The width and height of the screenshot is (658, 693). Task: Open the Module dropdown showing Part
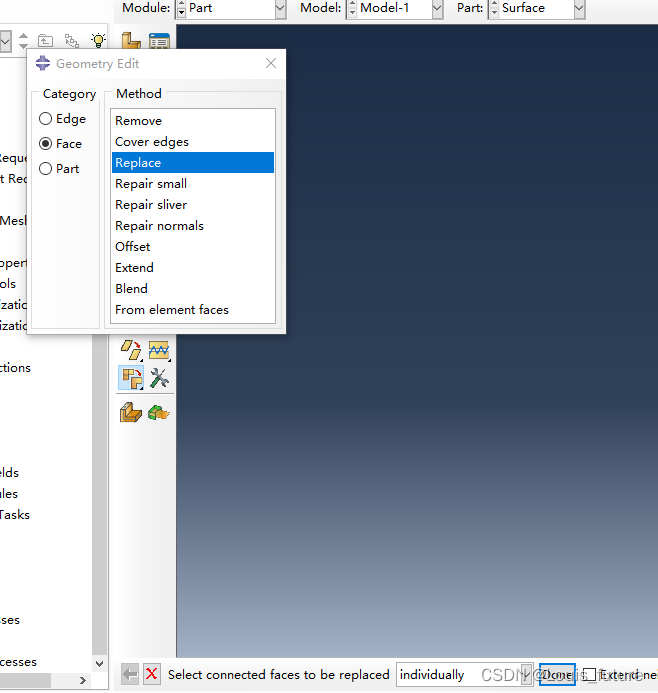pos(230,8)
